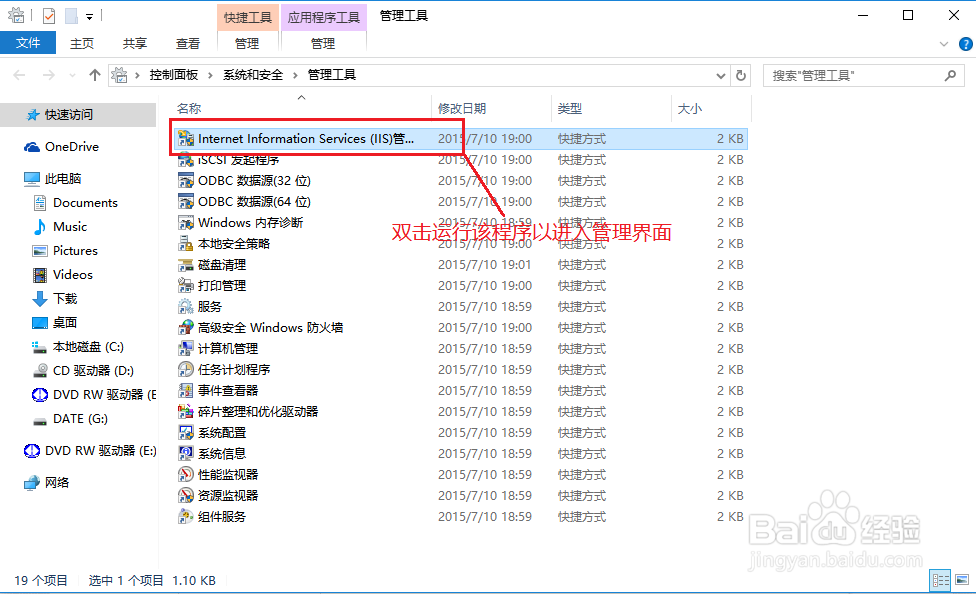Click the 名称 column sort arrow
This screenshot has height=594, width=976.
pos(301,99)
